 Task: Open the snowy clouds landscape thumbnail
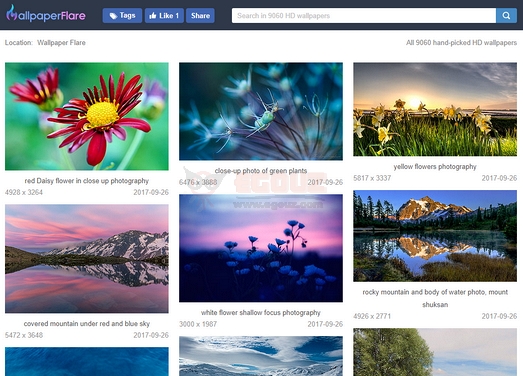pos(261,356)
